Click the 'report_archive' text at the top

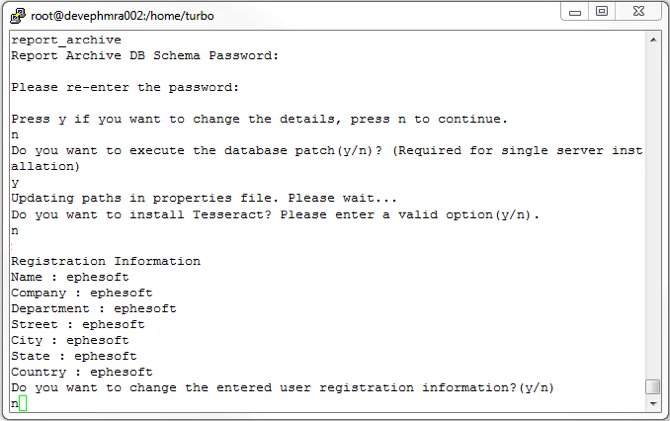(65, 40)
